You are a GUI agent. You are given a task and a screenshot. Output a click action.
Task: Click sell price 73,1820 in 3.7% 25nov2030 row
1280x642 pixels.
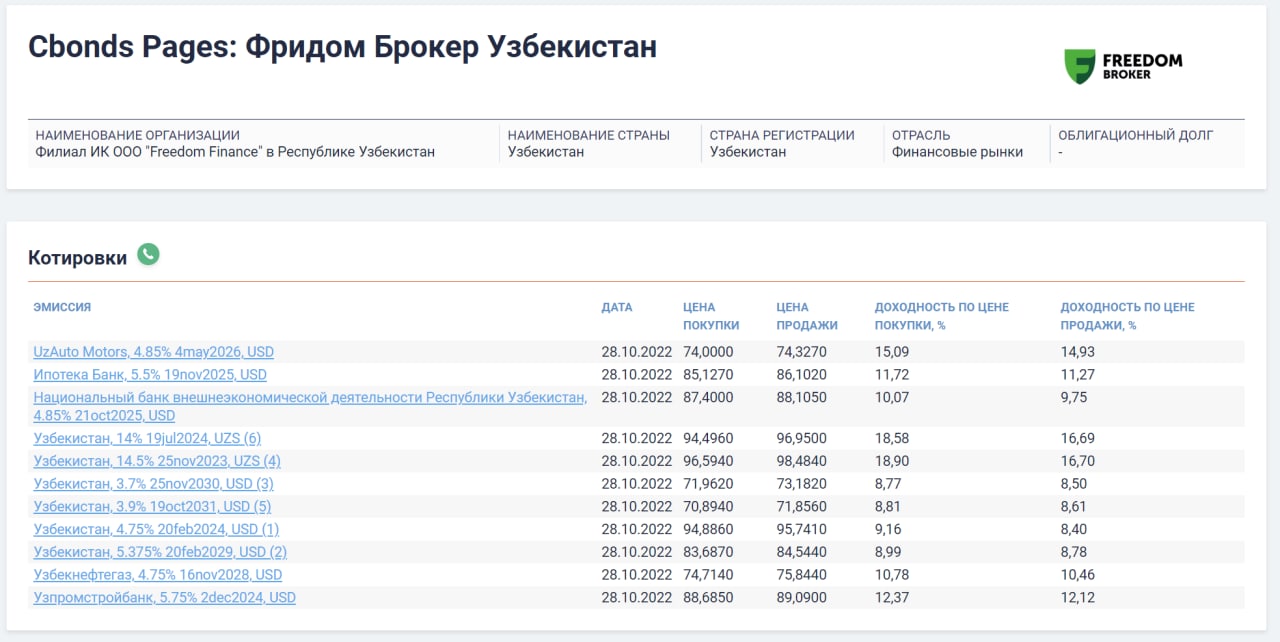click(802, 484)
